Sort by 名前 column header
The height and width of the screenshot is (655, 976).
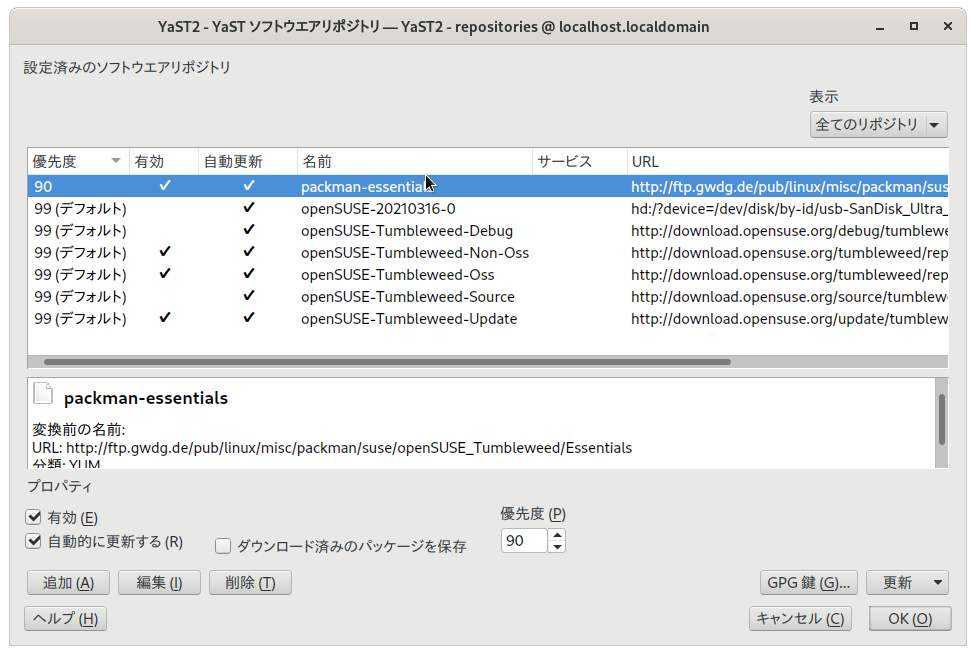click(x=415, y=161)
